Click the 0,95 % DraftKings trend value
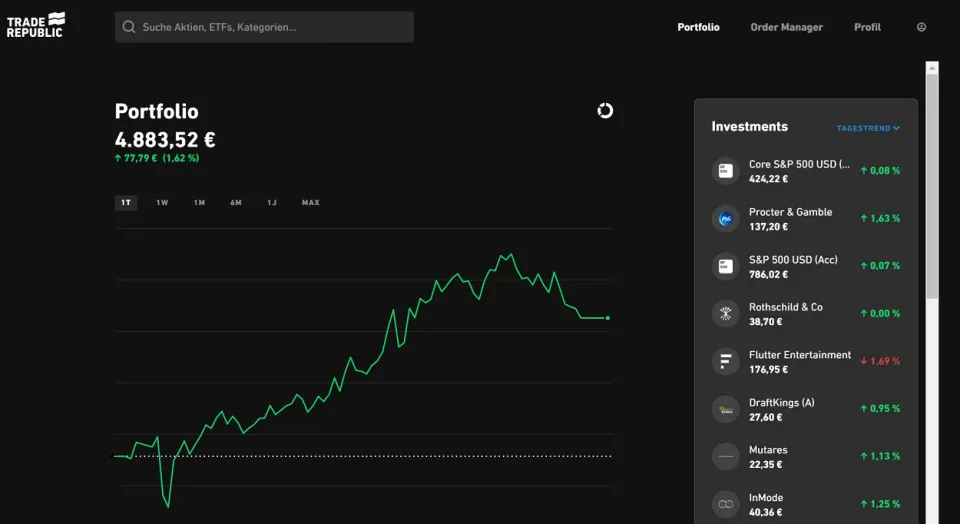 880,408
